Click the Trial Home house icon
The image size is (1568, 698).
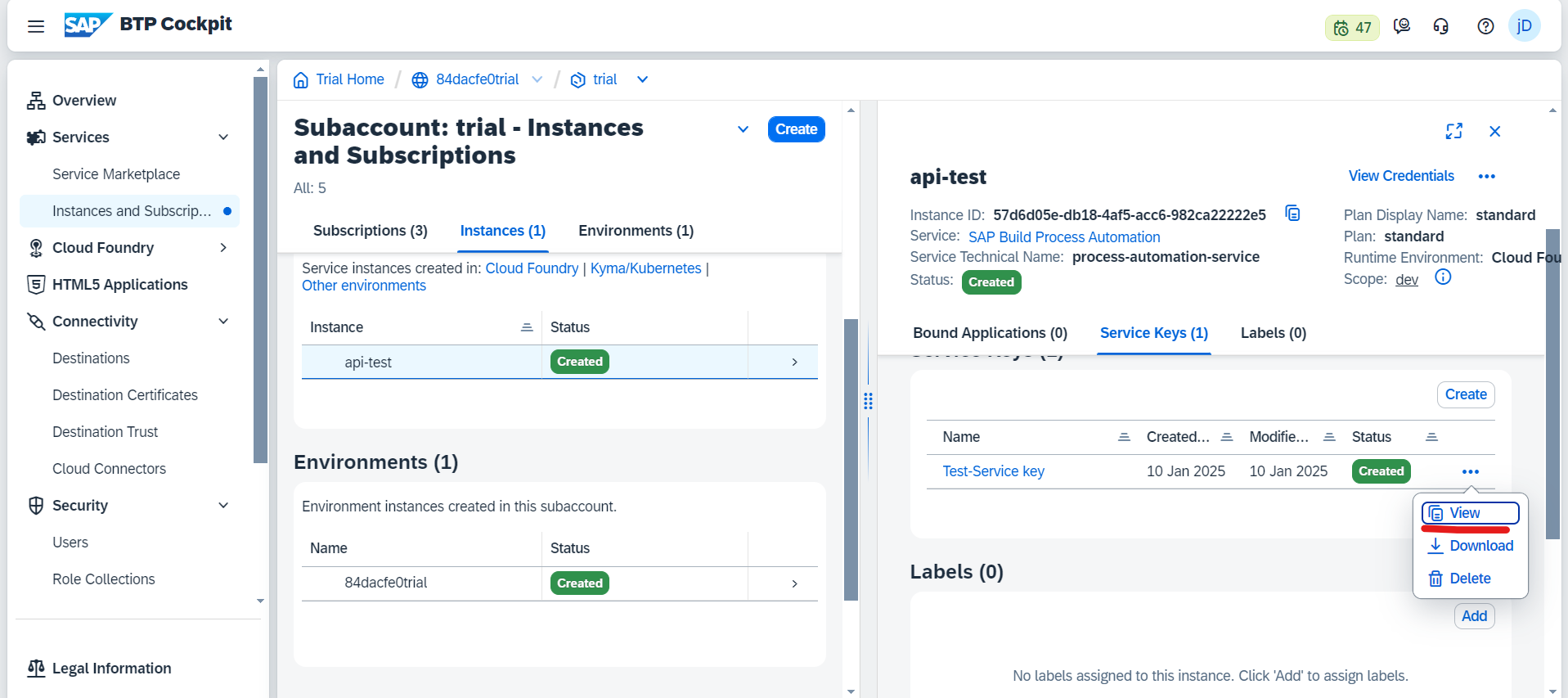(301, 79)
